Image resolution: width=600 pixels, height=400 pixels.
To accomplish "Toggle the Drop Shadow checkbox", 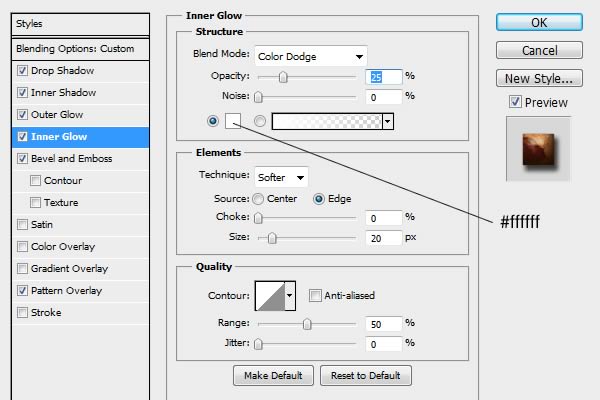I will (x=22, y=71).
